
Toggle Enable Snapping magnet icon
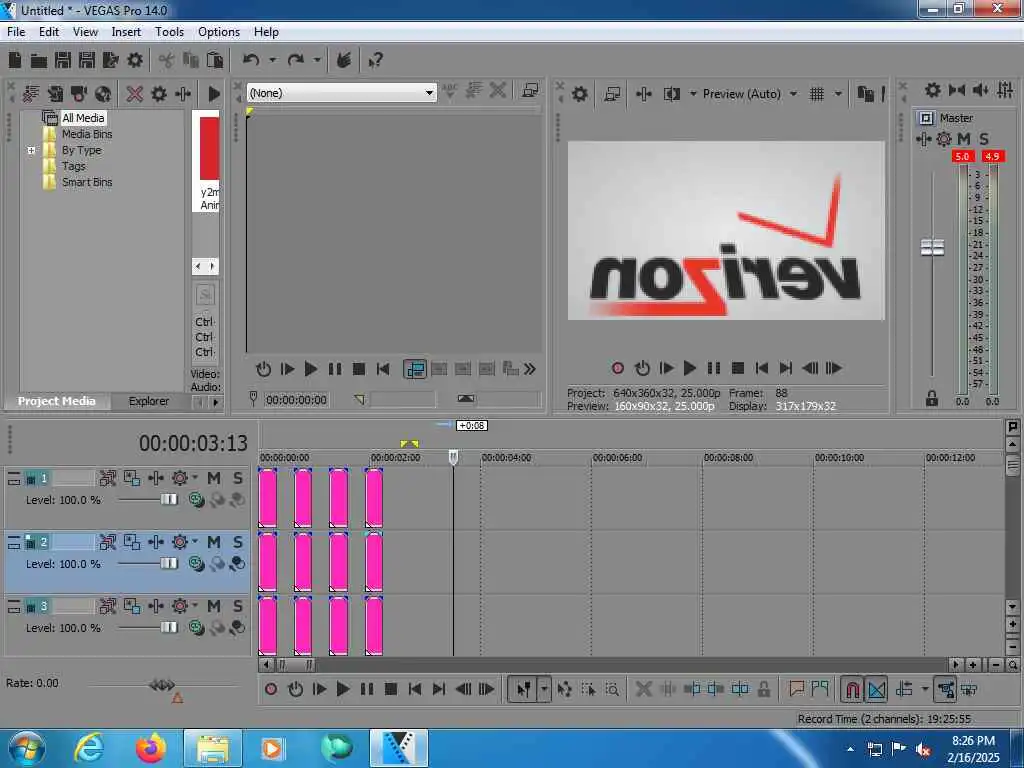pos(852,689)
